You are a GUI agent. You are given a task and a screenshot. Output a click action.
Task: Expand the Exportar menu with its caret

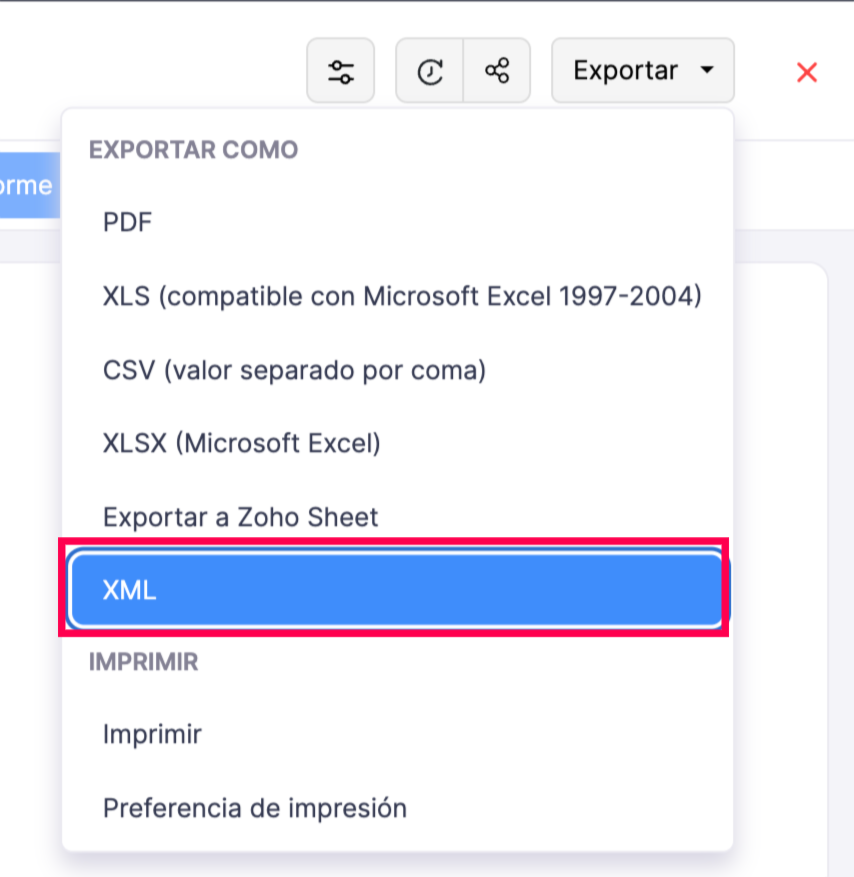707,70
